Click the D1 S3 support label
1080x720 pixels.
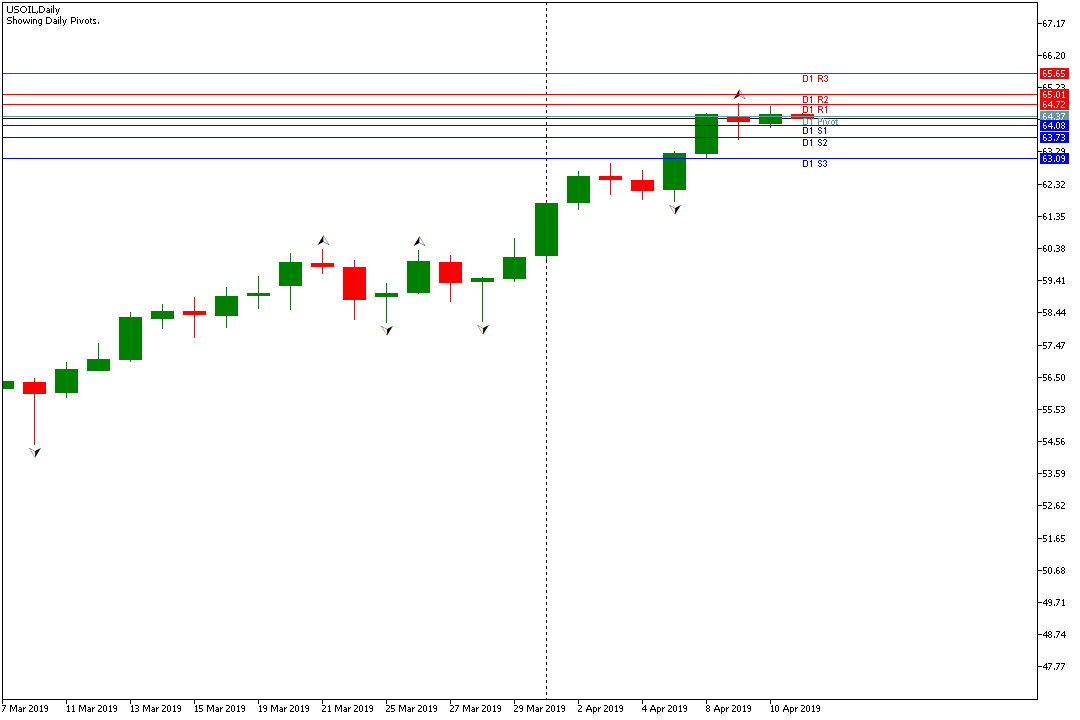pyautogui.click(x=815, y=163)
